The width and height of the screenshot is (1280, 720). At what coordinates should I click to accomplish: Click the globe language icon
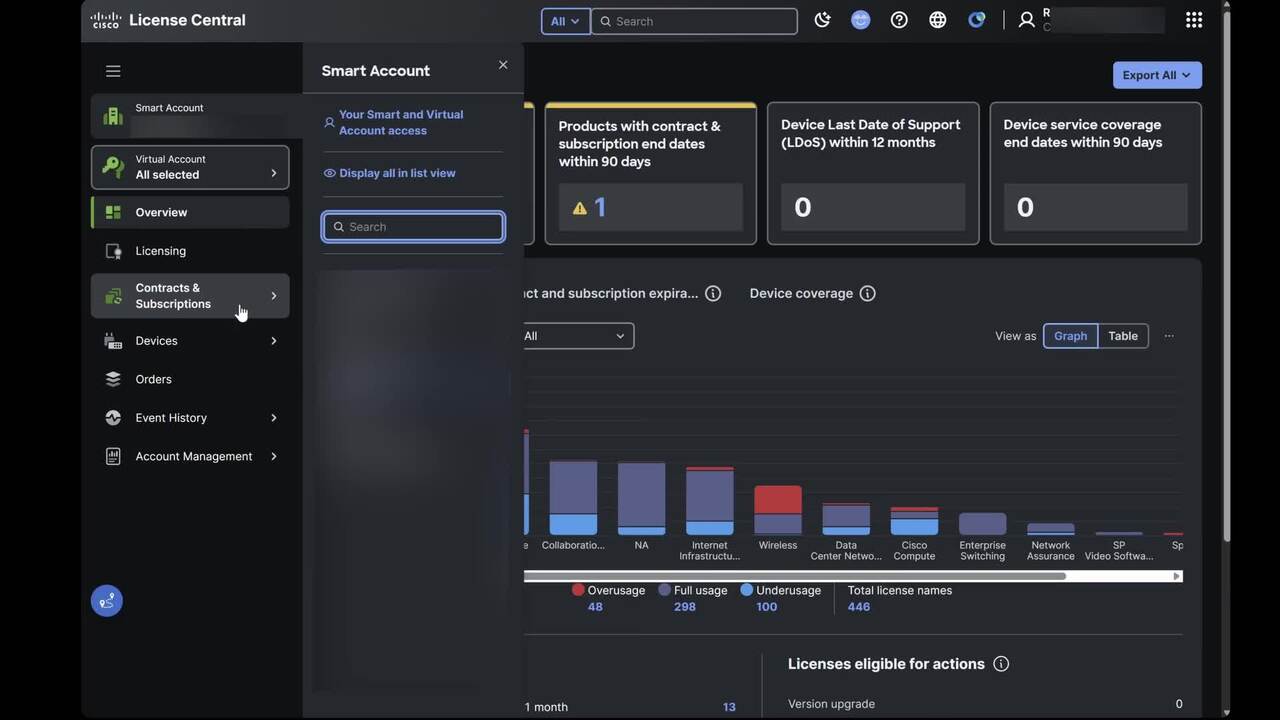click(x=937, y=20)
